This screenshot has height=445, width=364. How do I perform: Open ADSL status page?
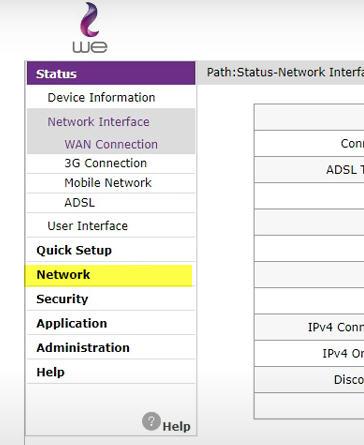[80, 202]
